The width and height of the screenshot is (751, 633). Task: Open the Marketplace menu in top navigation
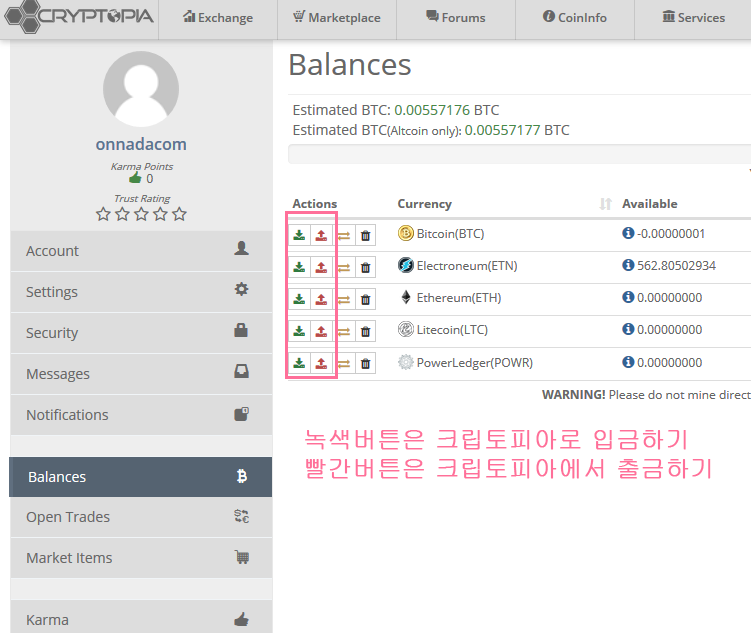pos(336,18)
